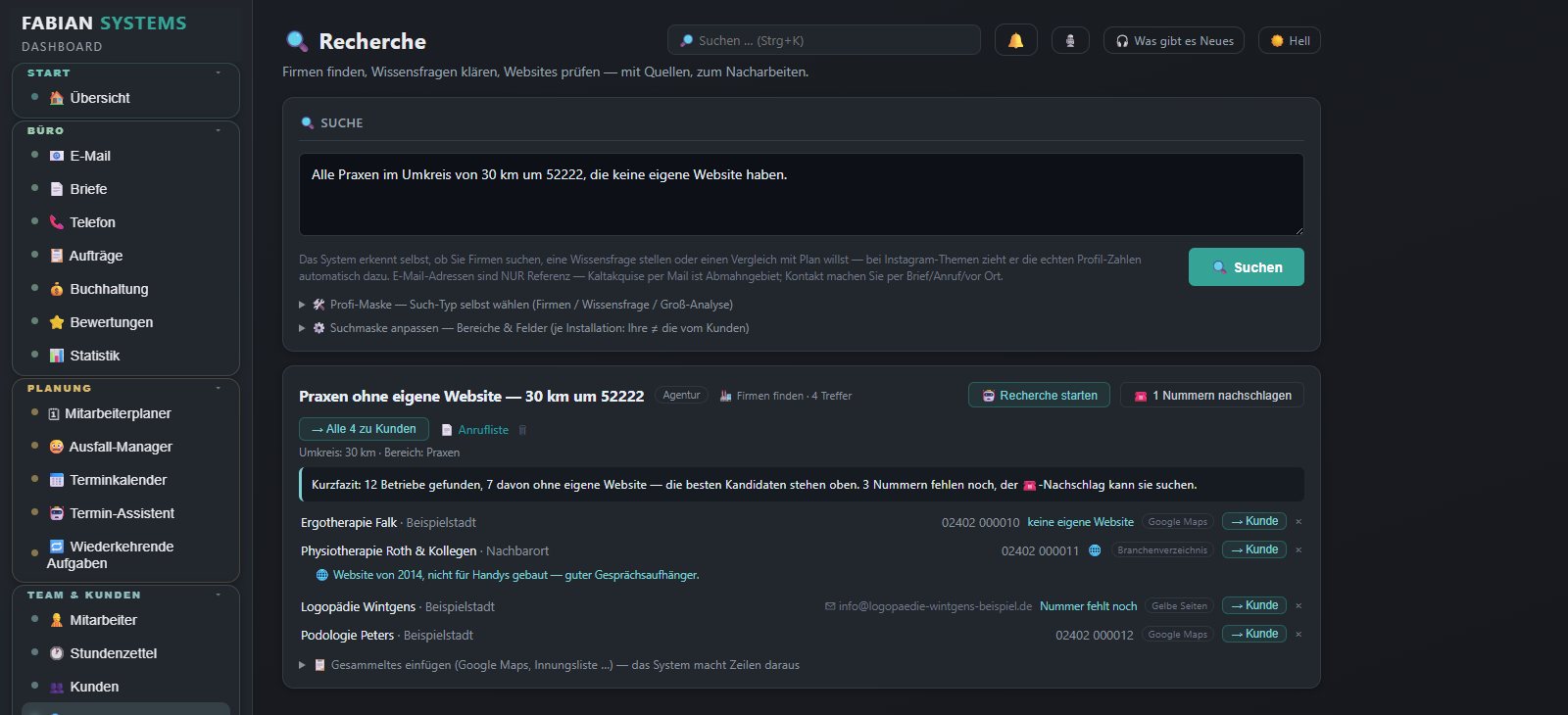Click the envelope icon beside E-Mail
The width and height of the screenshot is (1568, 715).
coord(57,156)
